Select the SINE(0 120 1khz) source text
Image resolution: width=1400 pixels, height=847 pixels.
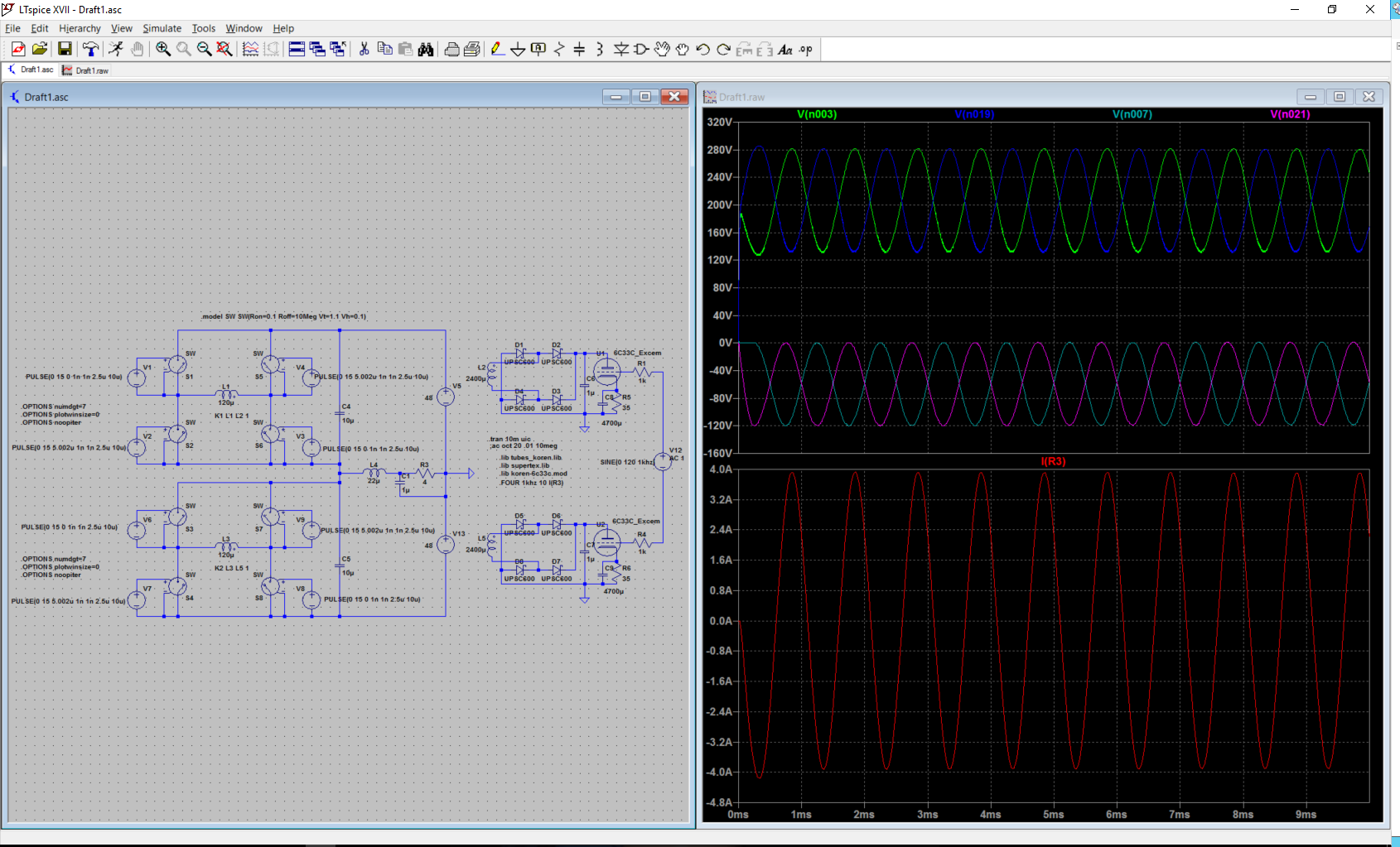point(627,462)
